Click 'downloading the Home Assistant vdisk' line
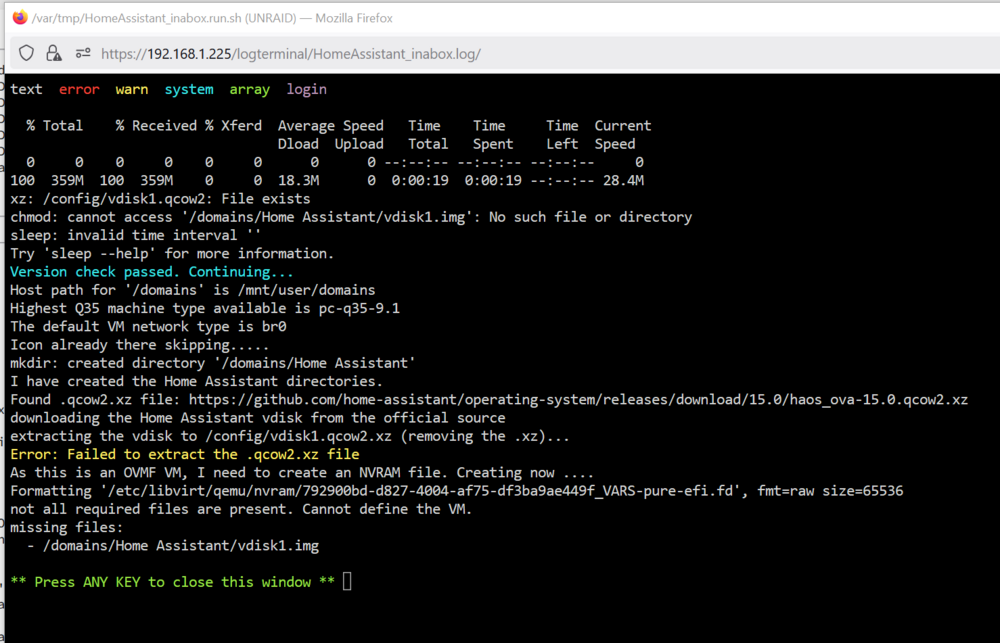The image size is (1000, 643). [x=258, y=418]
